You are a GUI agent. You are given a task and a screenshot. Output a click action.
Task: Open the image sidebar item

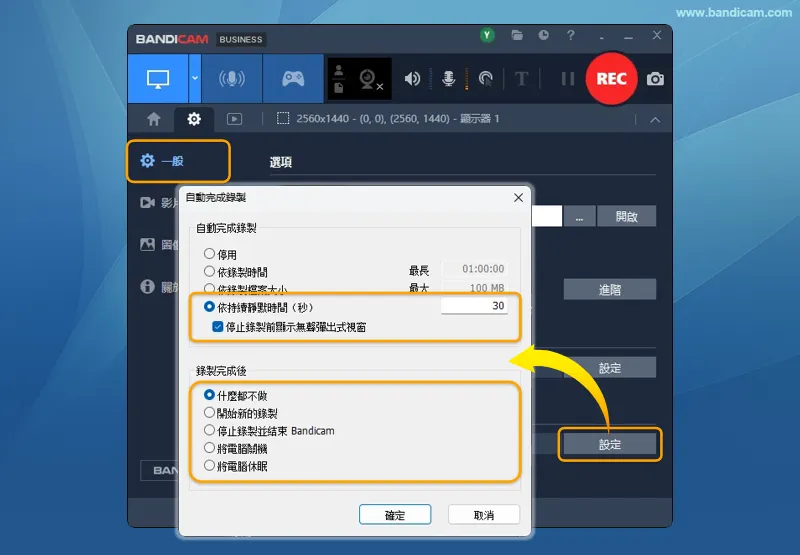coord(159,245)
